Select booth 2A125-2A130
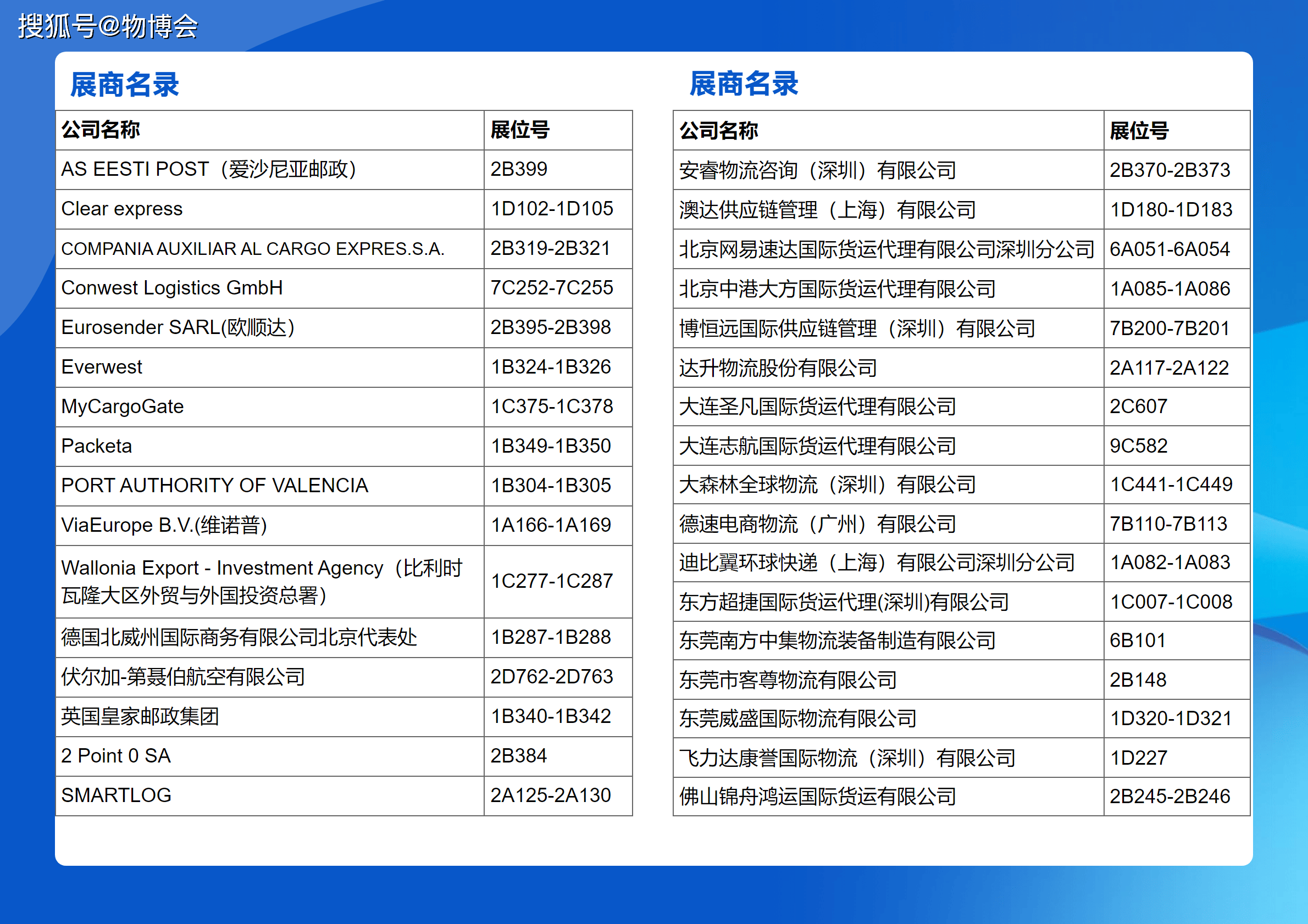The width and height of the screenshot is (1308, 924). (x=550, y=795)
